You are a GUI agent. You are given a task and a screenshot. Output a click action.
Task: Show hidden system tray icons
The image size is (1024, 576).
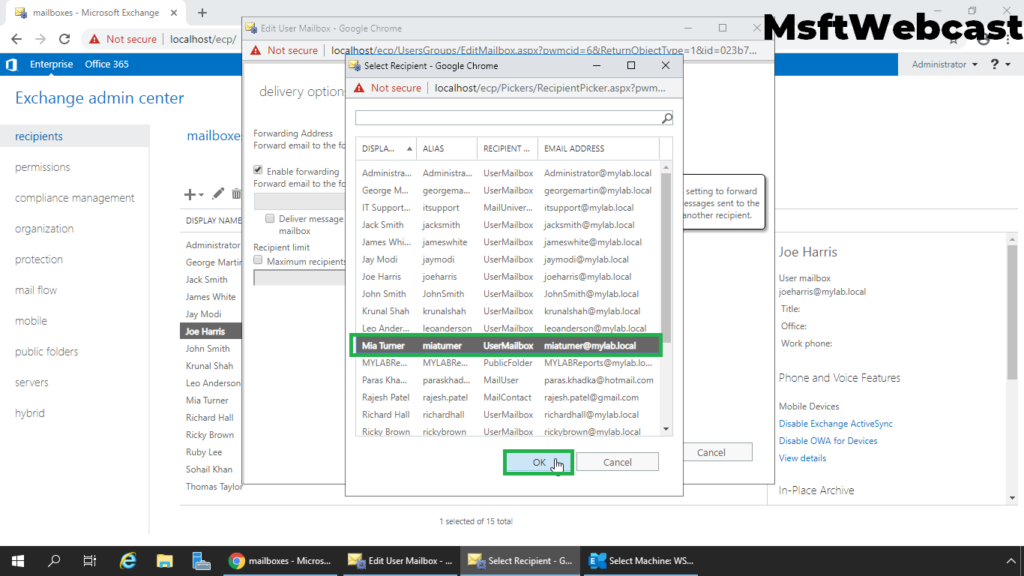point(1011,561)
